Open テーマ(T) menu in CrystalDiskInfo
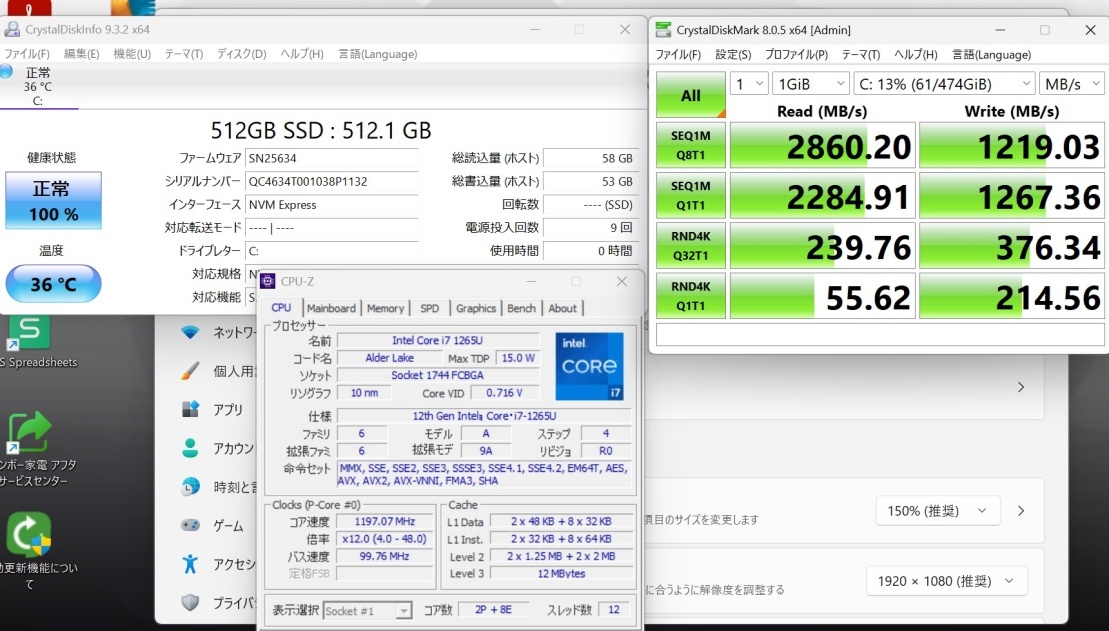The image size is (1109, 631). (x=184, y=54)
